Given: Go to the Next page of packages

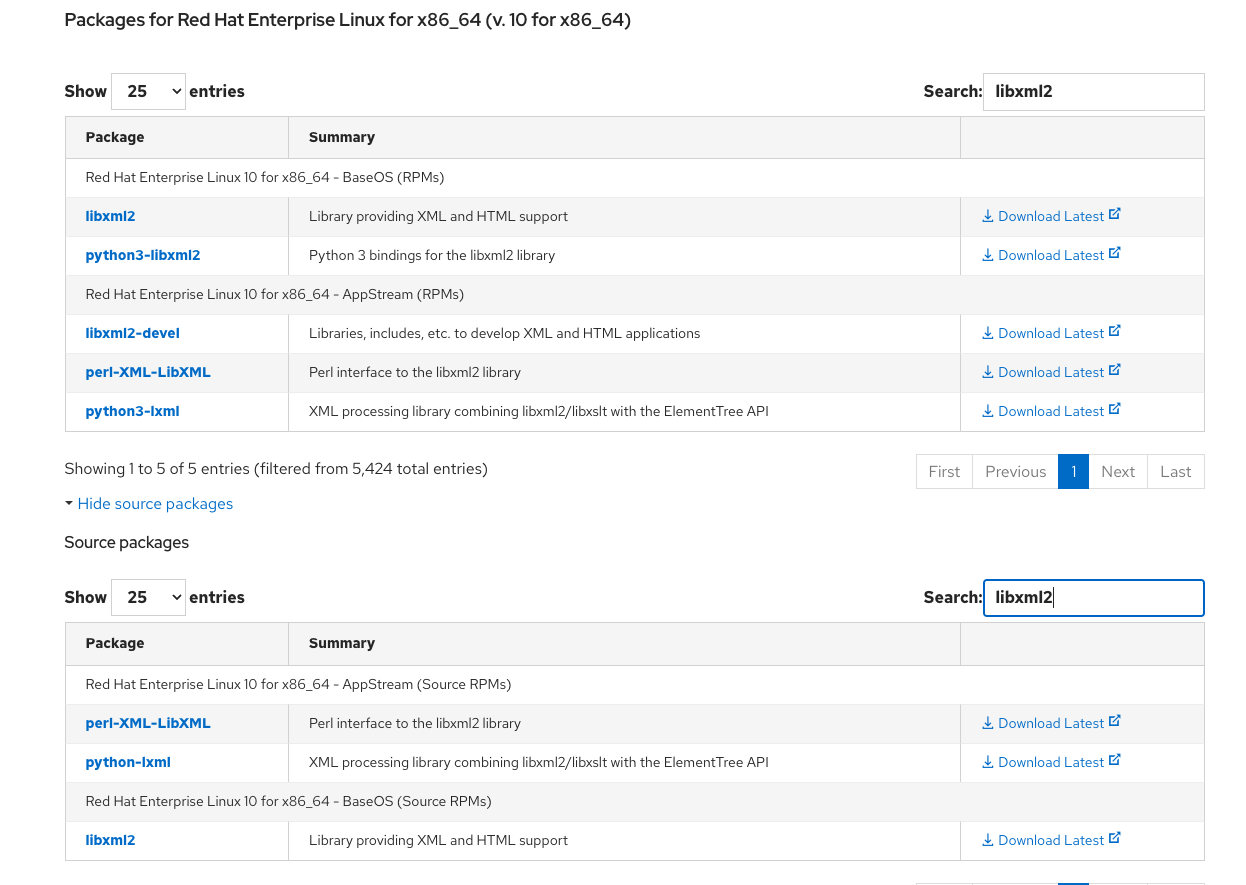Looking at the screenshot, I should pos(1117,472).
